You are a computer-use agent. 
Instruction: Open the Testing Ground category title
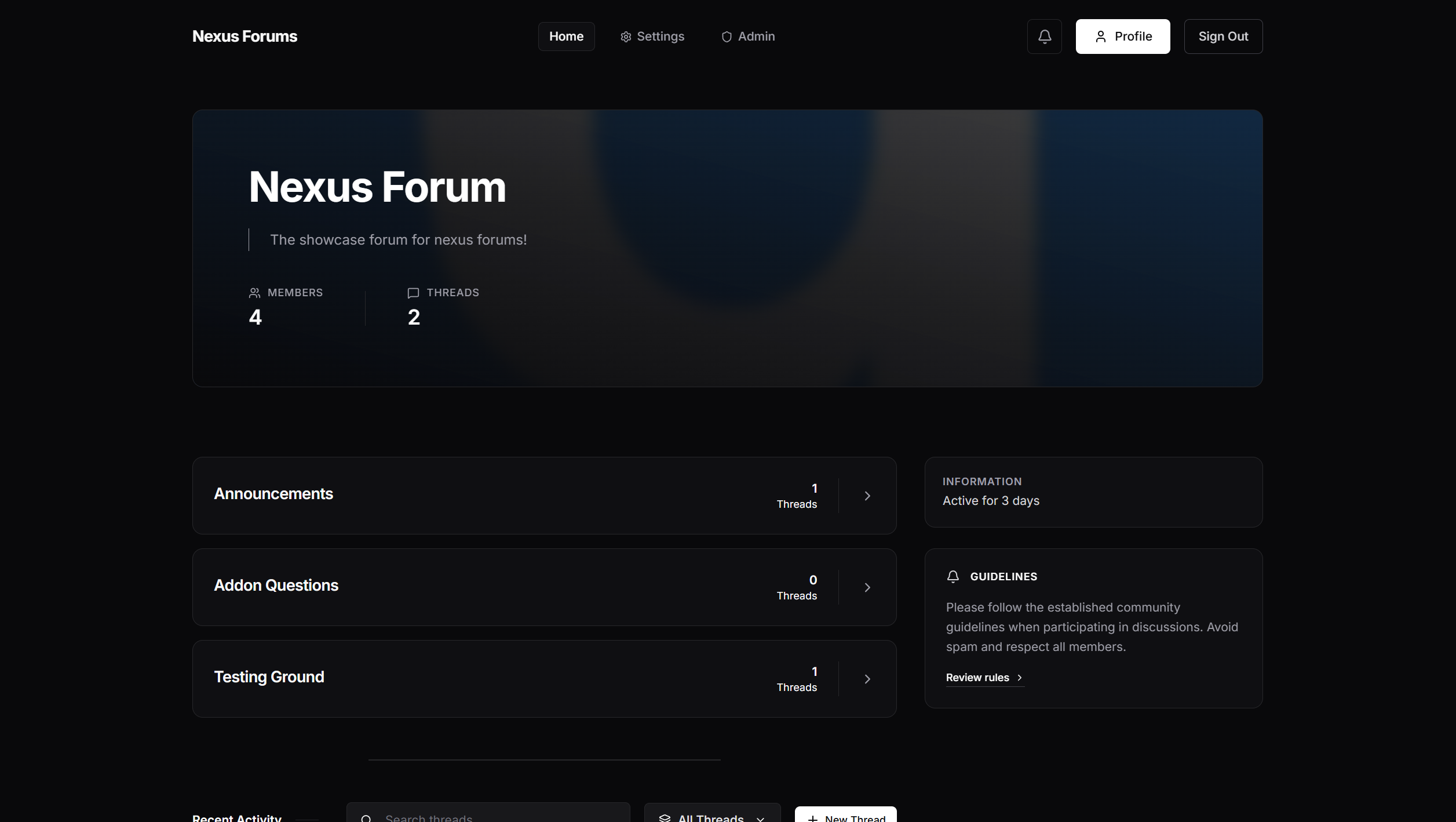pyautogui.click(x=269, y=677)
